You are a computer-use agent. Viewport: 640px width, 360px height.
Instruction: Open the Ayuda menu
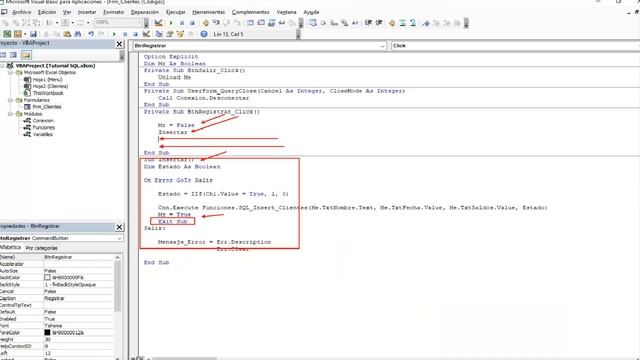click(311, 12)
